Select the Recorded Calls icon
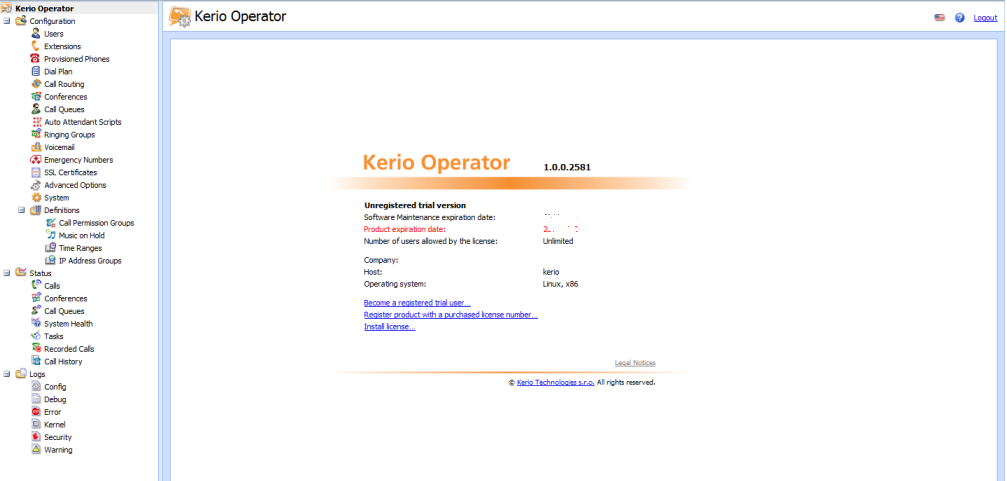The image size is (1007, 481). [x=37, y=349]
